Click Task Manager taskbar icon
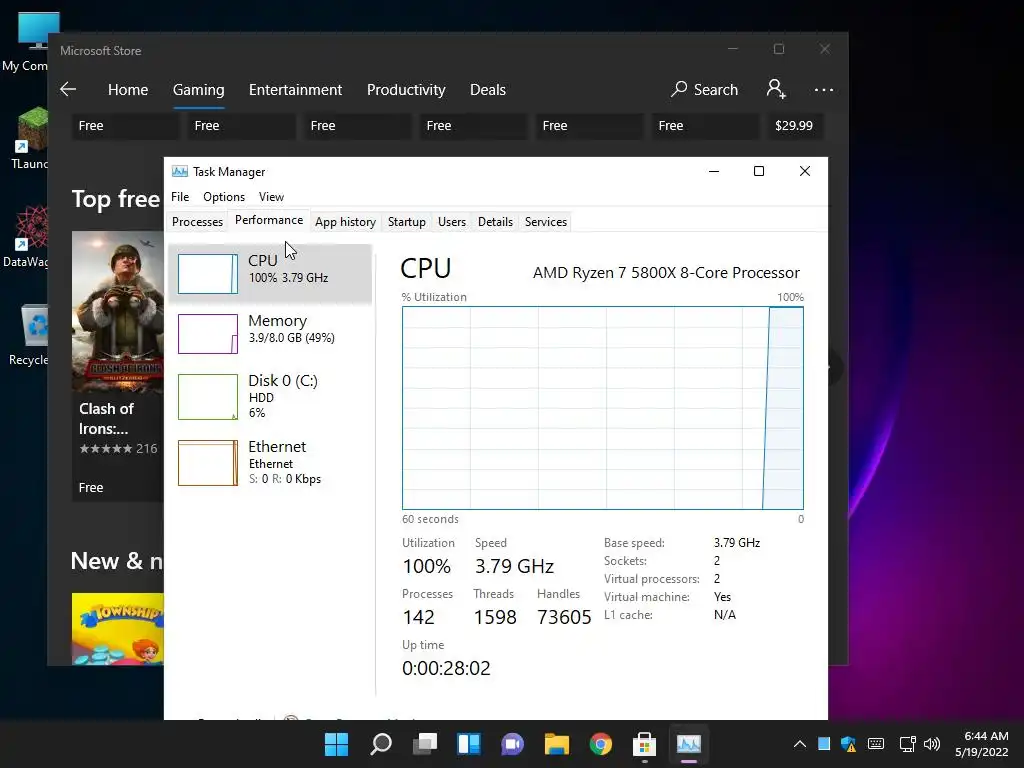Screen dimensions: 1024x768 point(689,744)
